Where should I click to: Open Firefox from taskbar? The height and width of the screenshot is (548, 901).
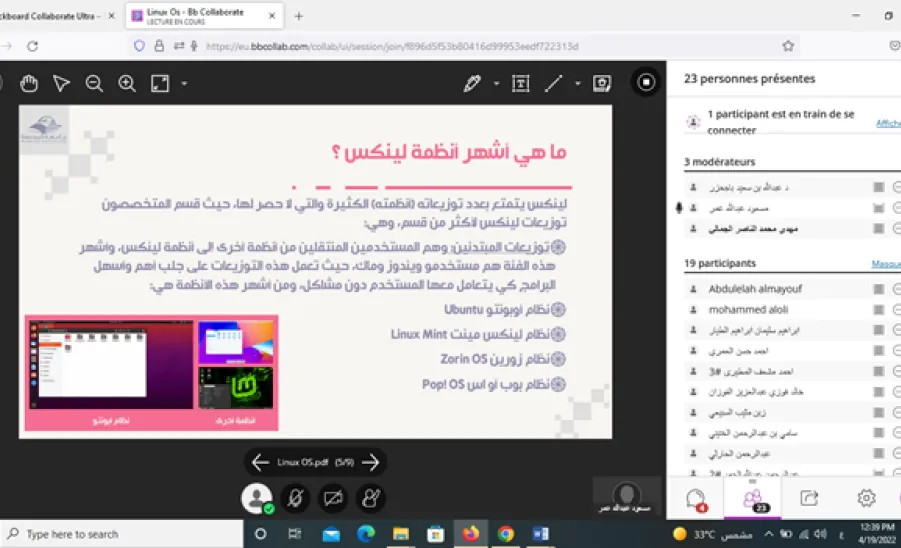coord(471,534)
